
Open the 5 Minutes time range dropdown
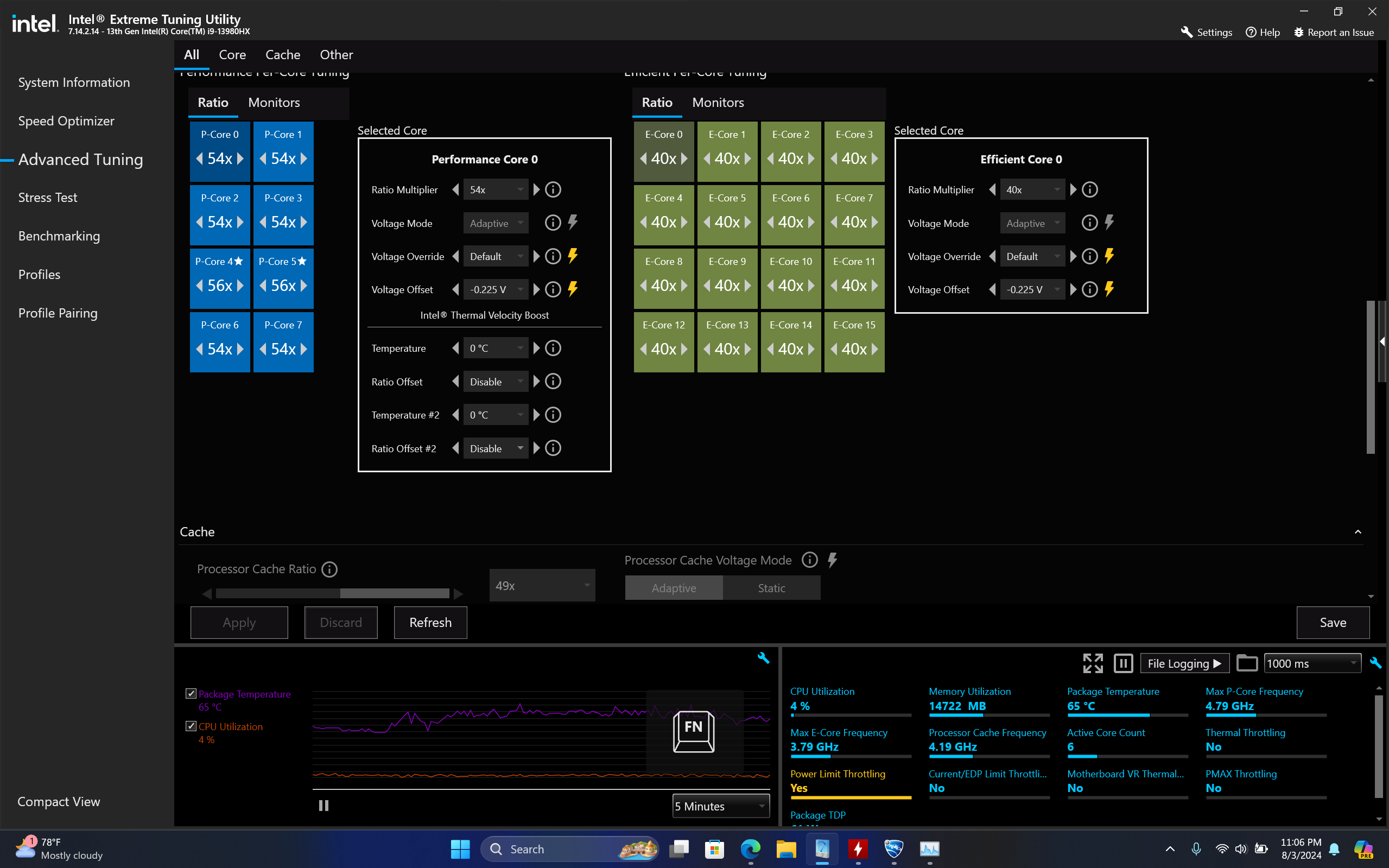[720, 806]
